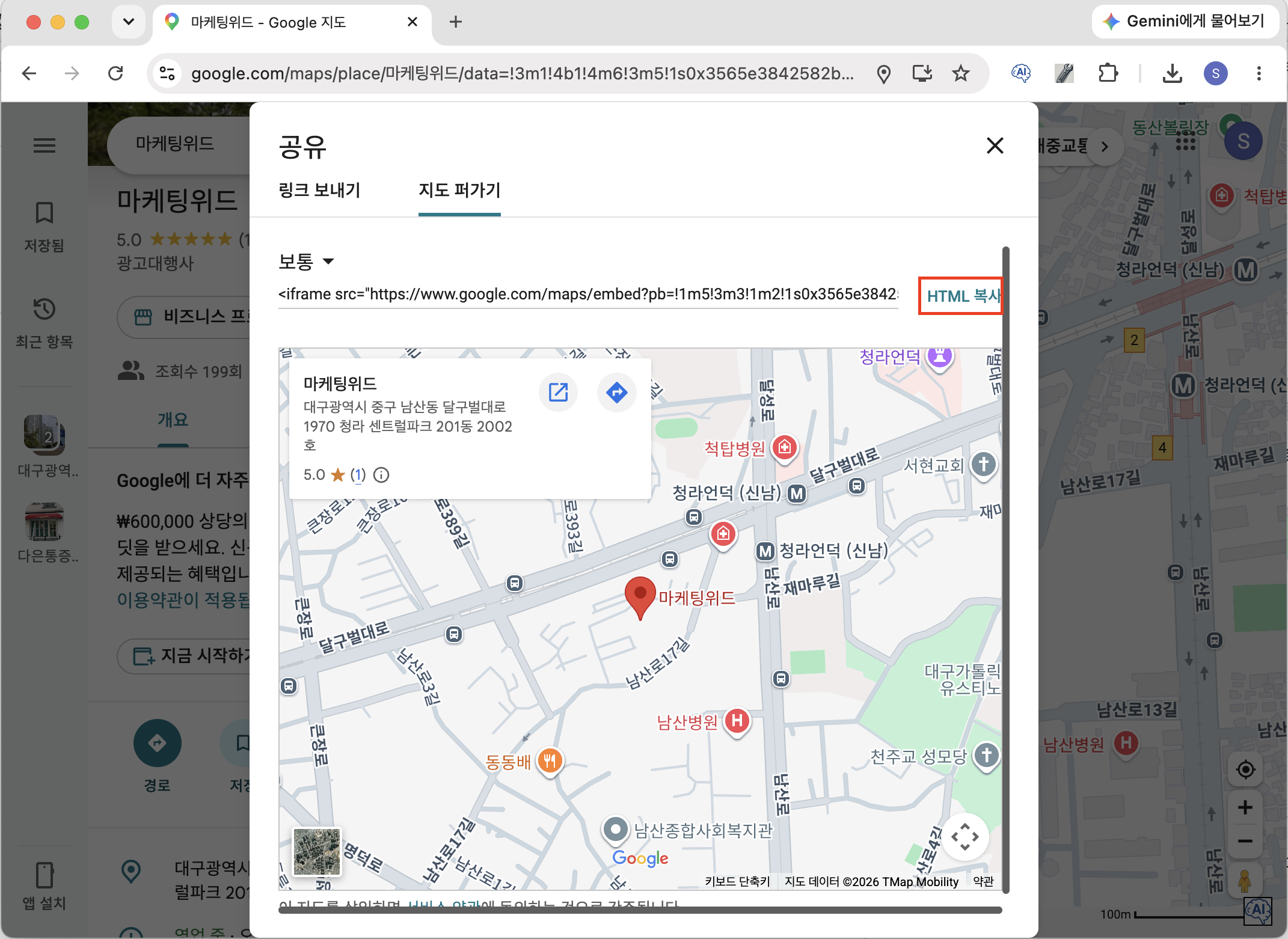
Task: Close the 공유 share dialog
Action: [995, 145]
